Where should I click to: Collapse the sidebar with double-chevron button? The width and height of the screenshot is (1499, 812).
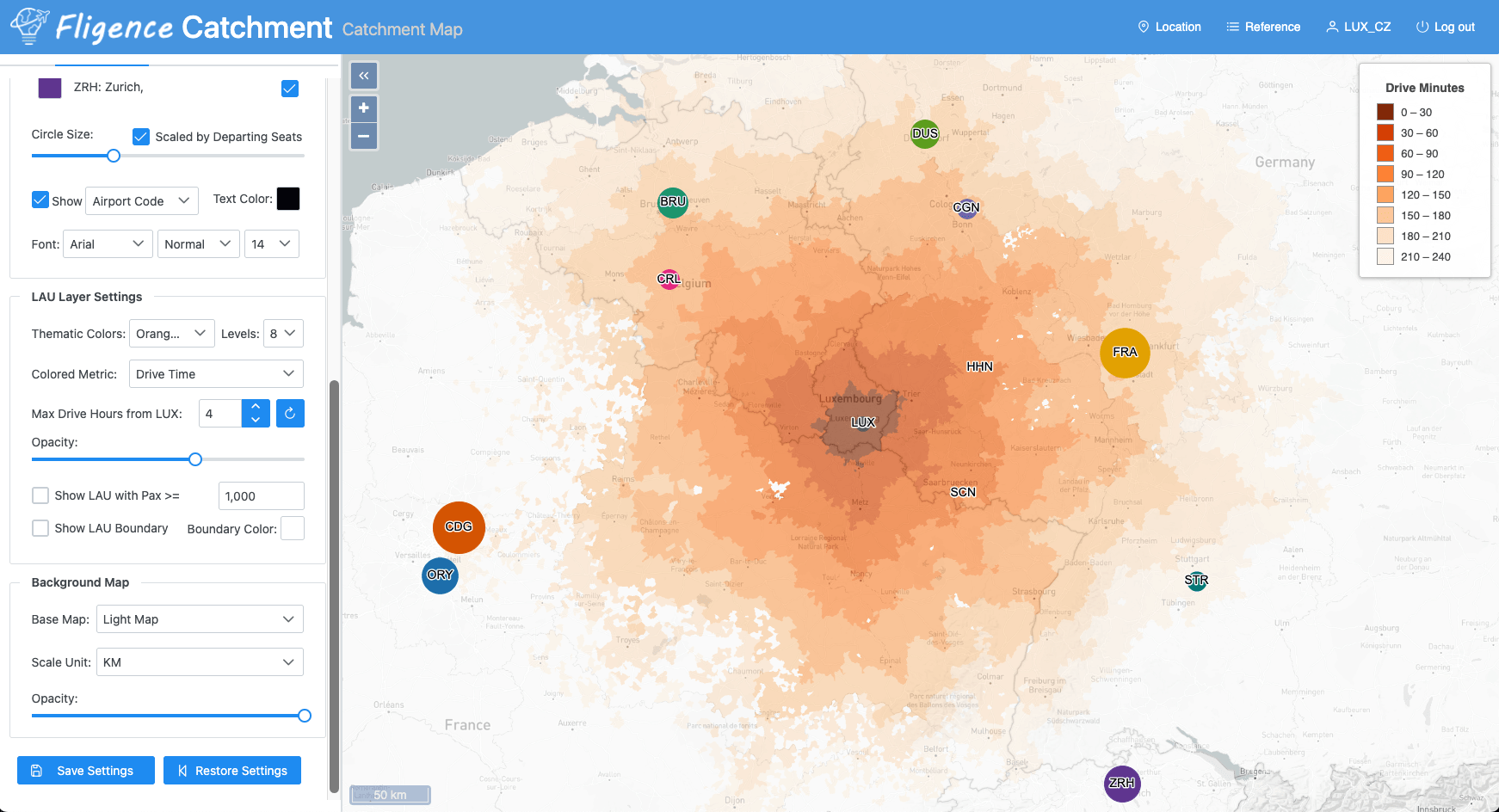[363, 76]
